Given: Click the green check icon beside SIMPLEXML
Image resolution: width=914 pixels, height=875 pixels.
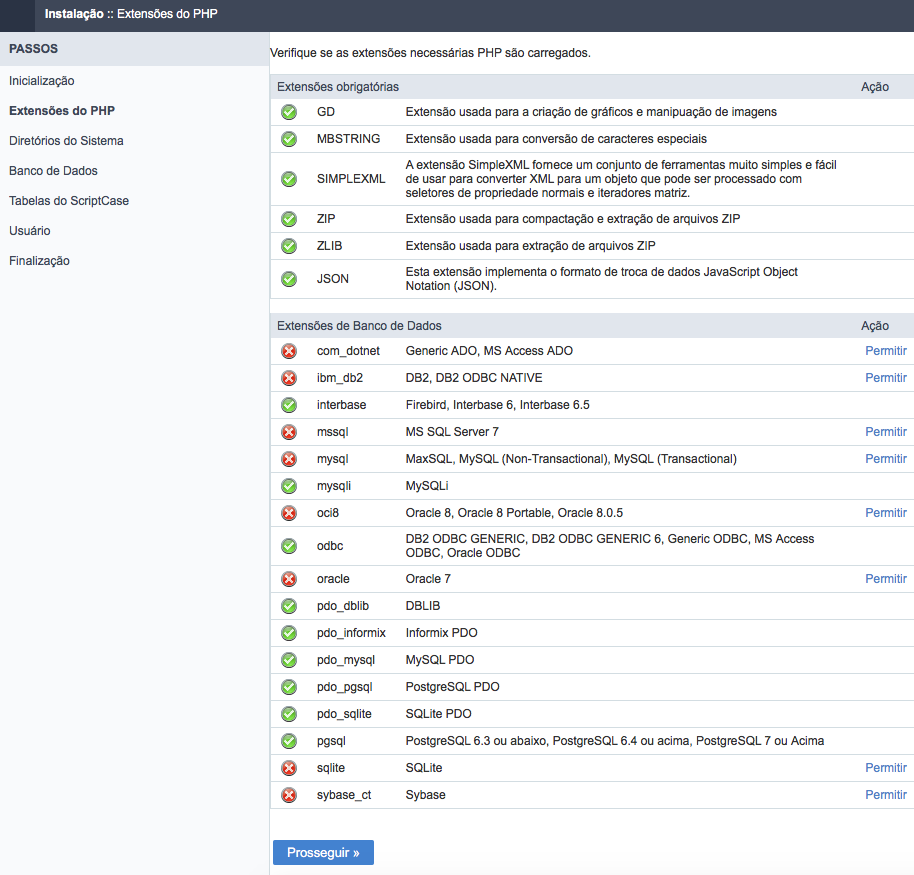Looking at the screenshot, I should point(289,179).
